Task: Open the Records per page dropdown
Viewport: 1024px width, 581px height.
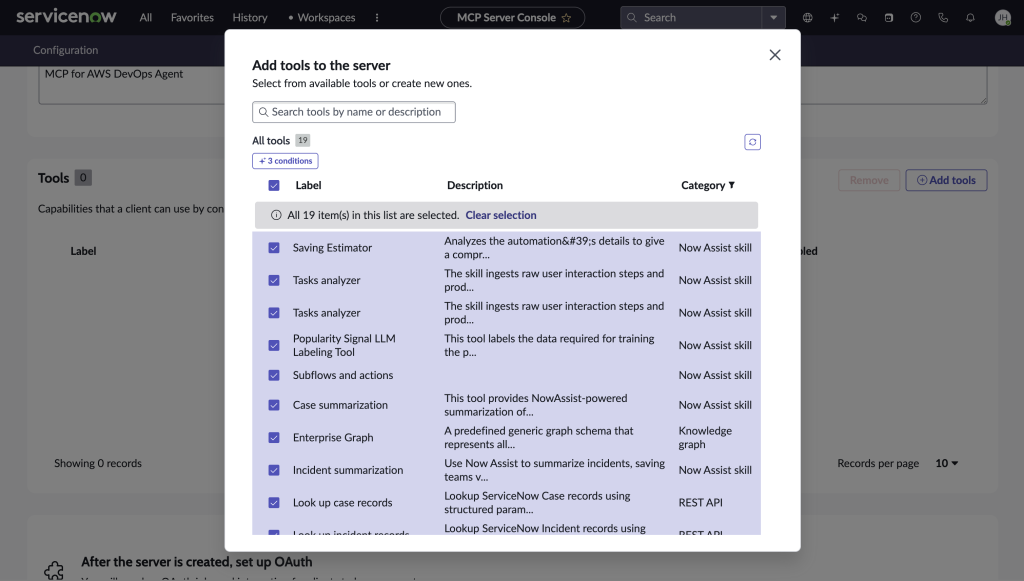Action: (947, 463)
